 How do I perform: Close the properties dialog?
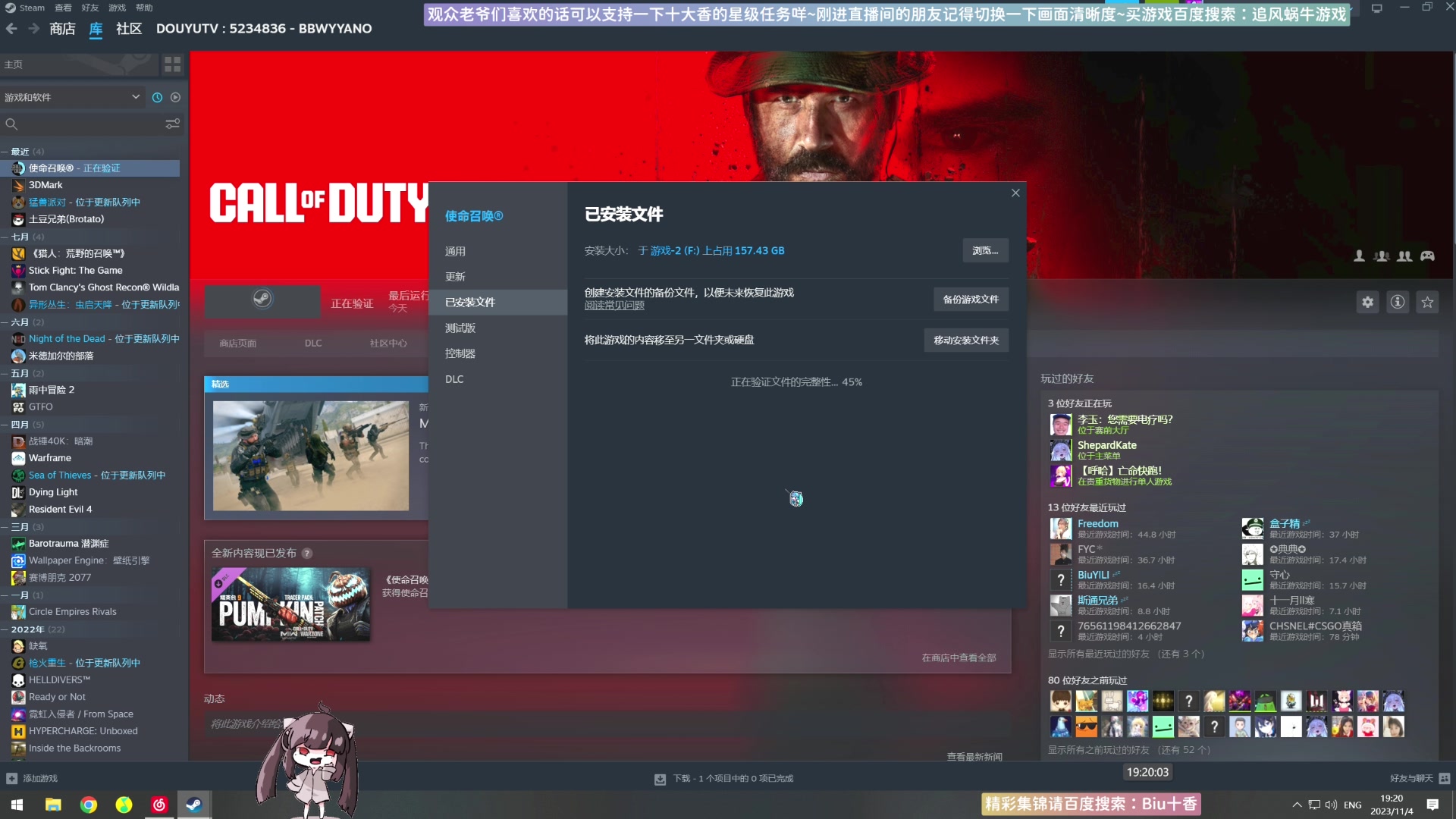pos(1015,193)
